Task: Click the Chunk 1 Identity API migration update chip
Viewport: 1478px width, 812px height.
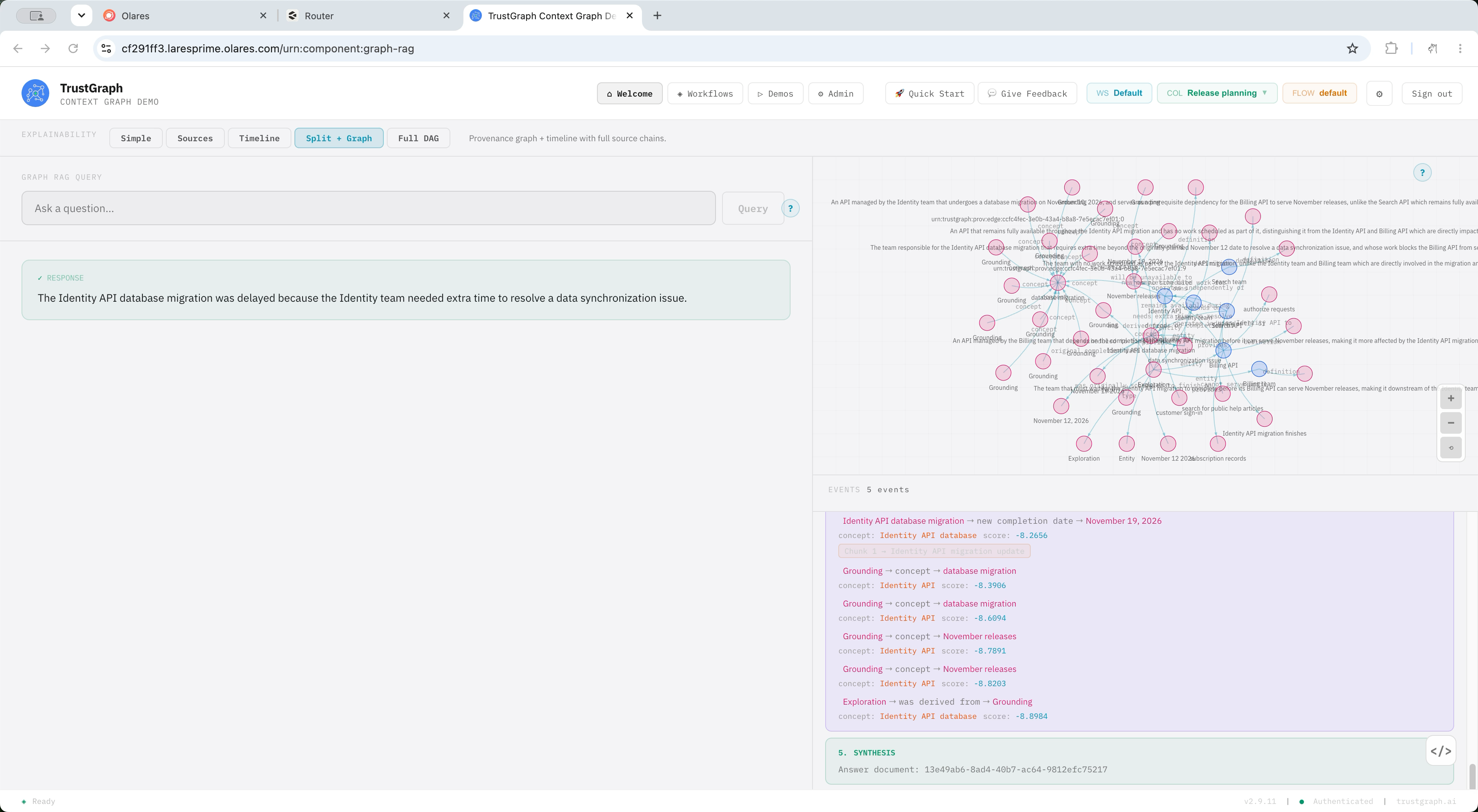Action: 934,551
